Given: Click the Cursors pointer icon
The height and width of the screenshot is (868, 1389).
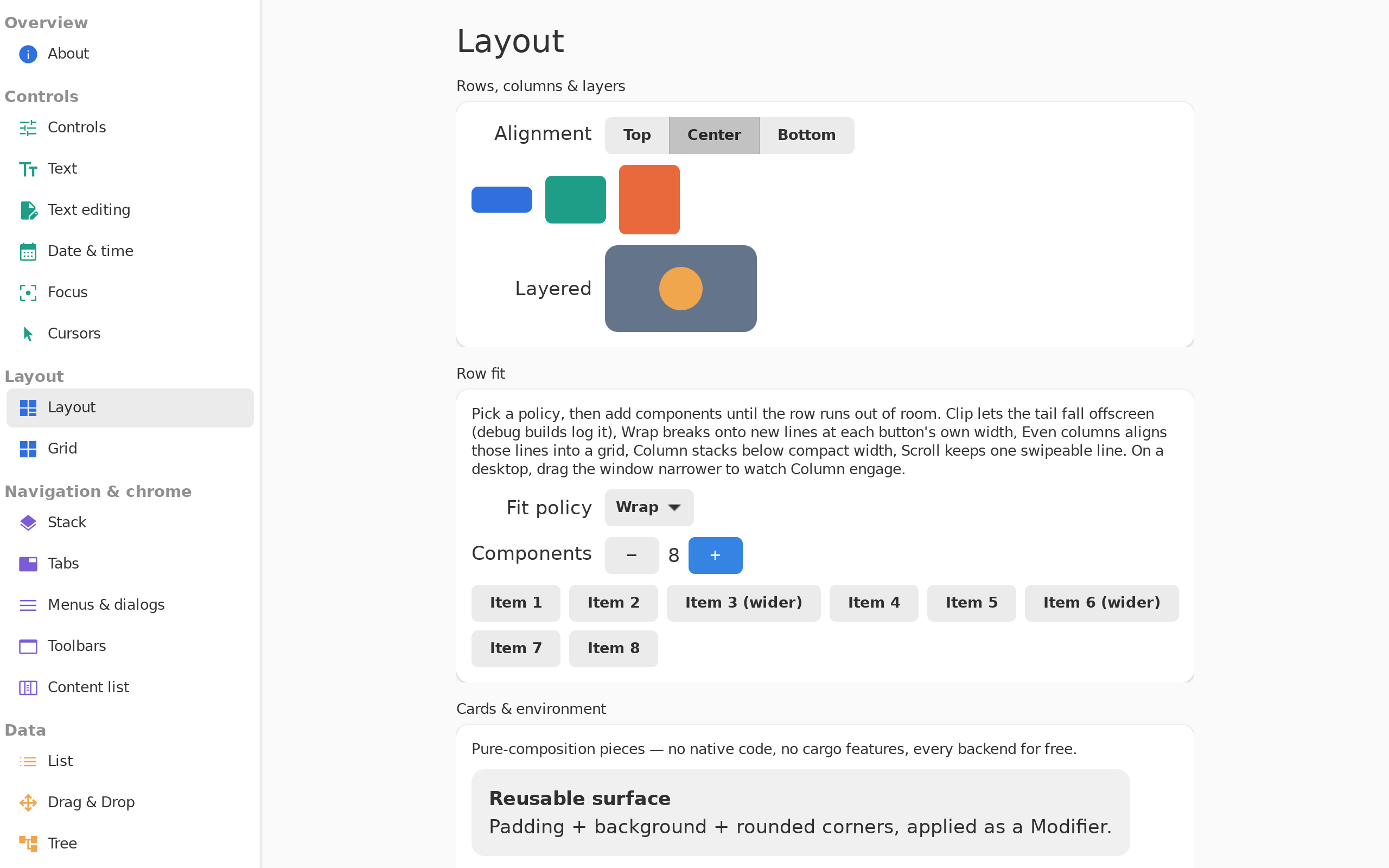Looking at the screenshot, I should [x=28, y=334].
